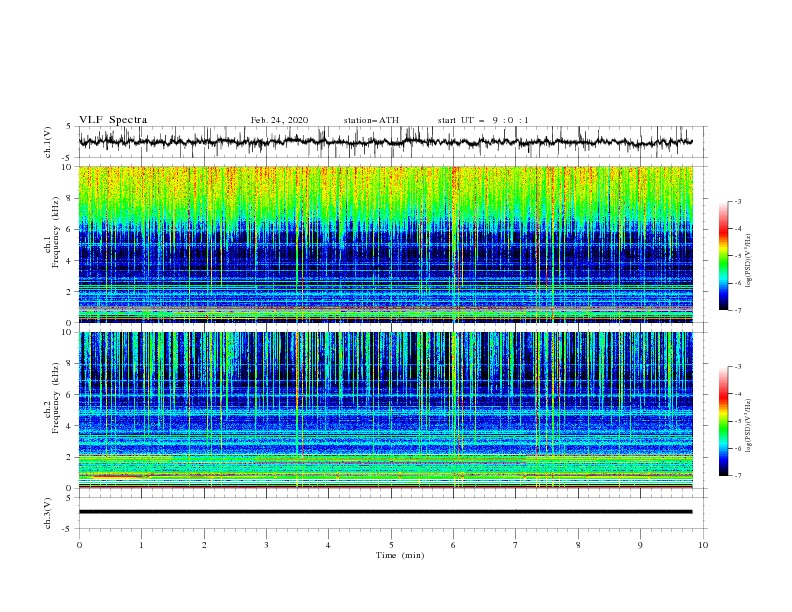Click the "4" kHz tick on ch.2 axis

pyautogui.click(x=70, y=426)
